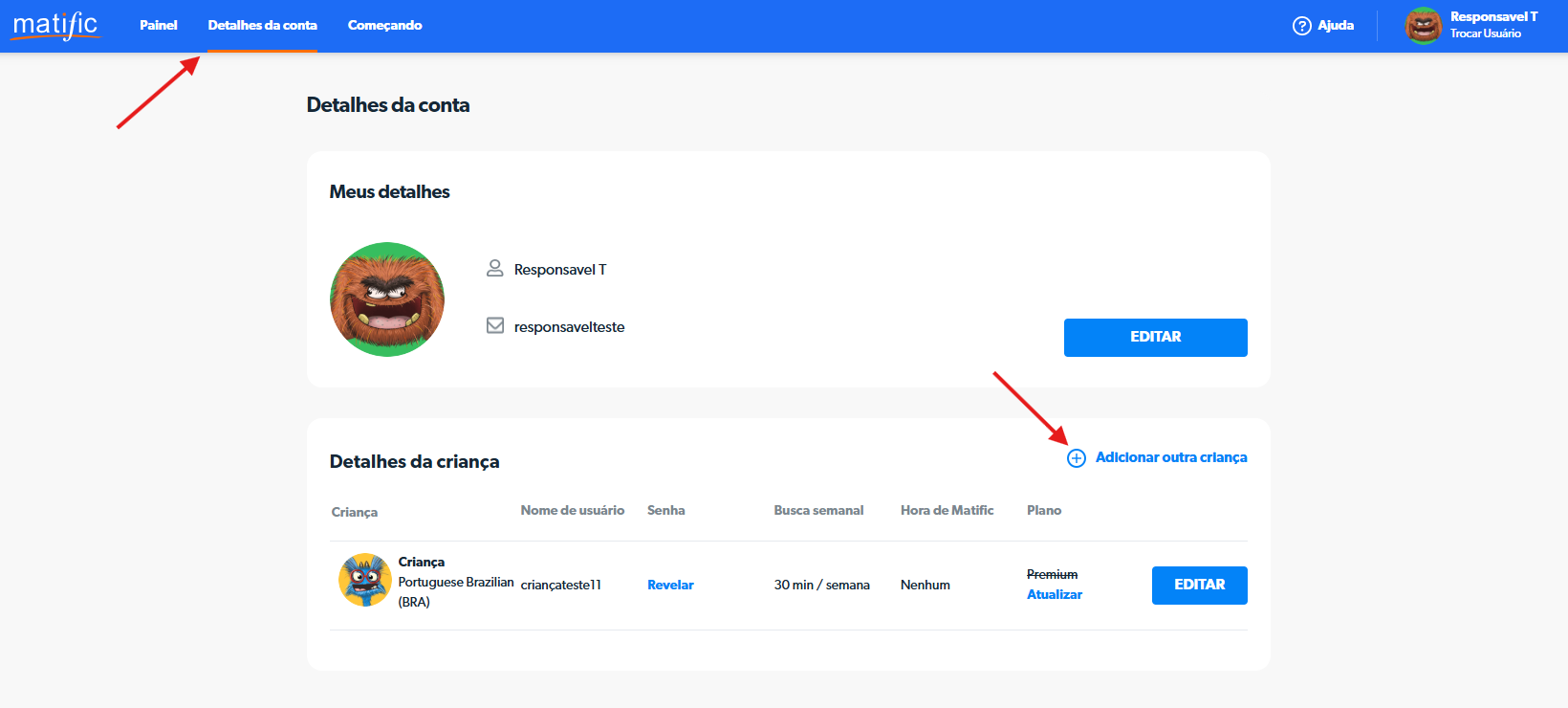Screen dimensions: 1568x708
Task: Click the Atualizar plan link
Action: pyautogui.click(x=1054, y=594)
